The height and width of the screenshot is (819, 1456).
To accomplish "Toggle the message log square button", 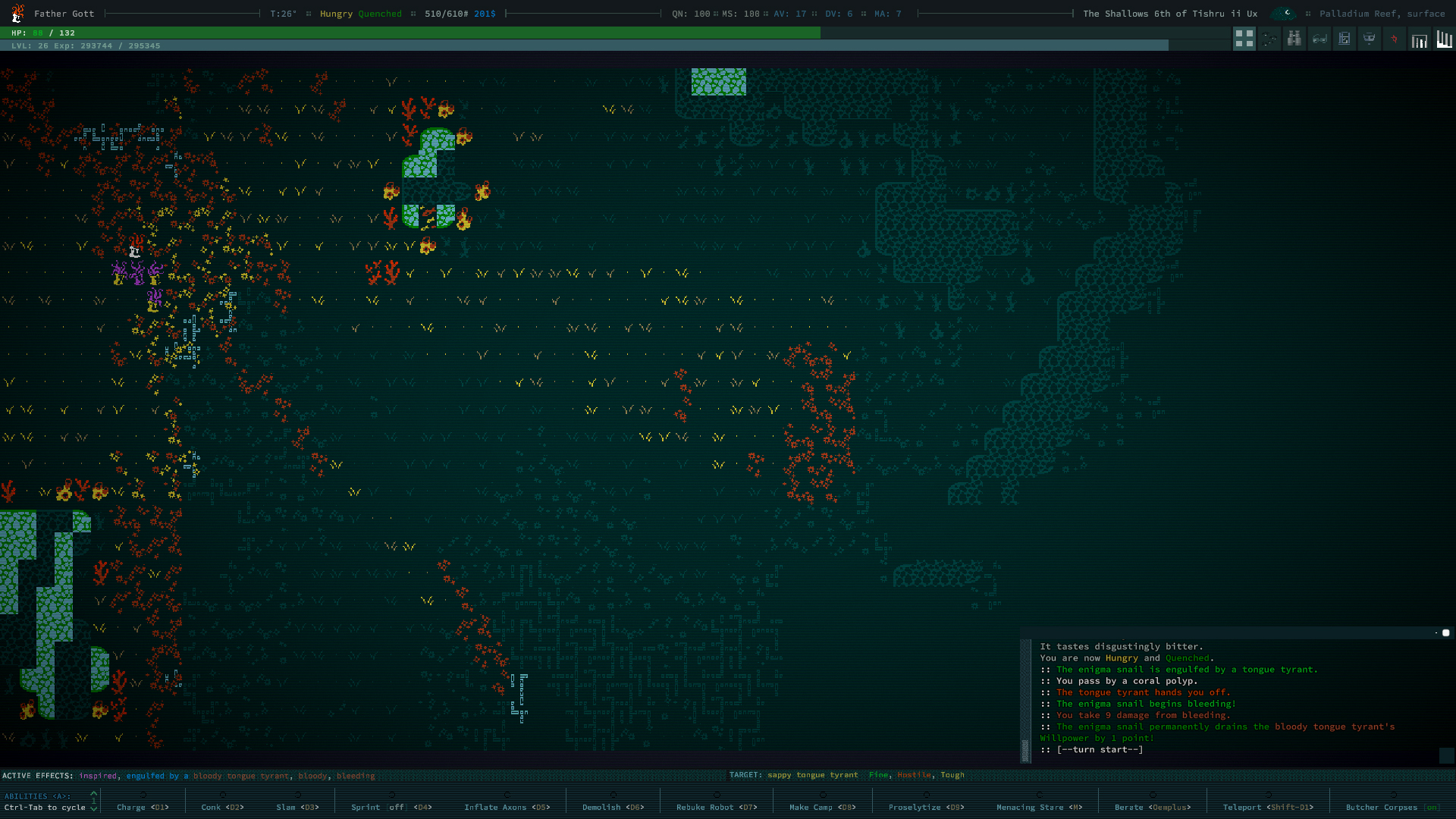I will point(1445,632).
